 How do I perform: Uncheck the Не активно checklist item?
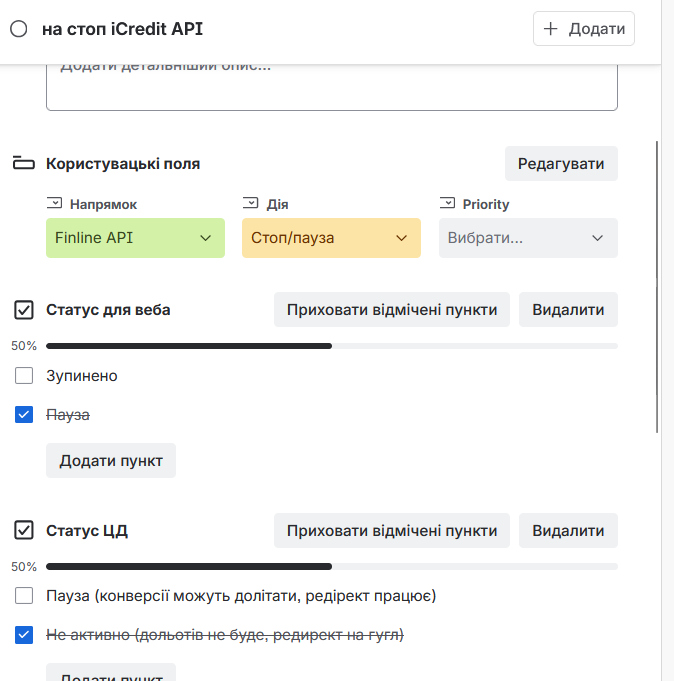[x=24, y=634]
